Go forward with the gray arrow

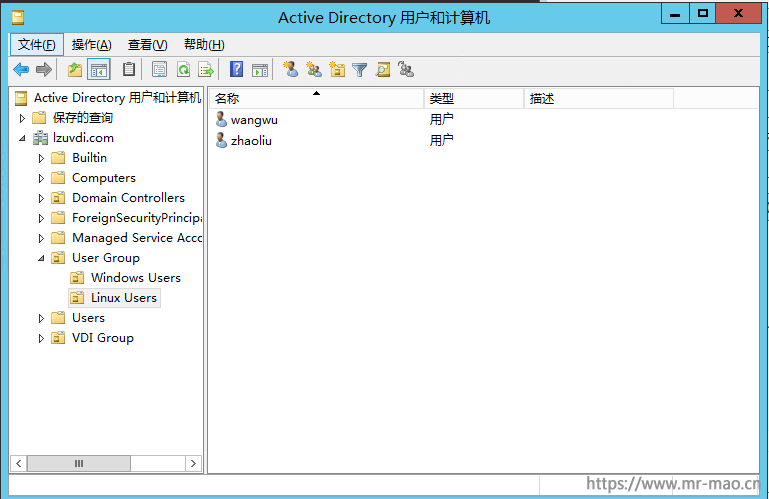[44, 70]
